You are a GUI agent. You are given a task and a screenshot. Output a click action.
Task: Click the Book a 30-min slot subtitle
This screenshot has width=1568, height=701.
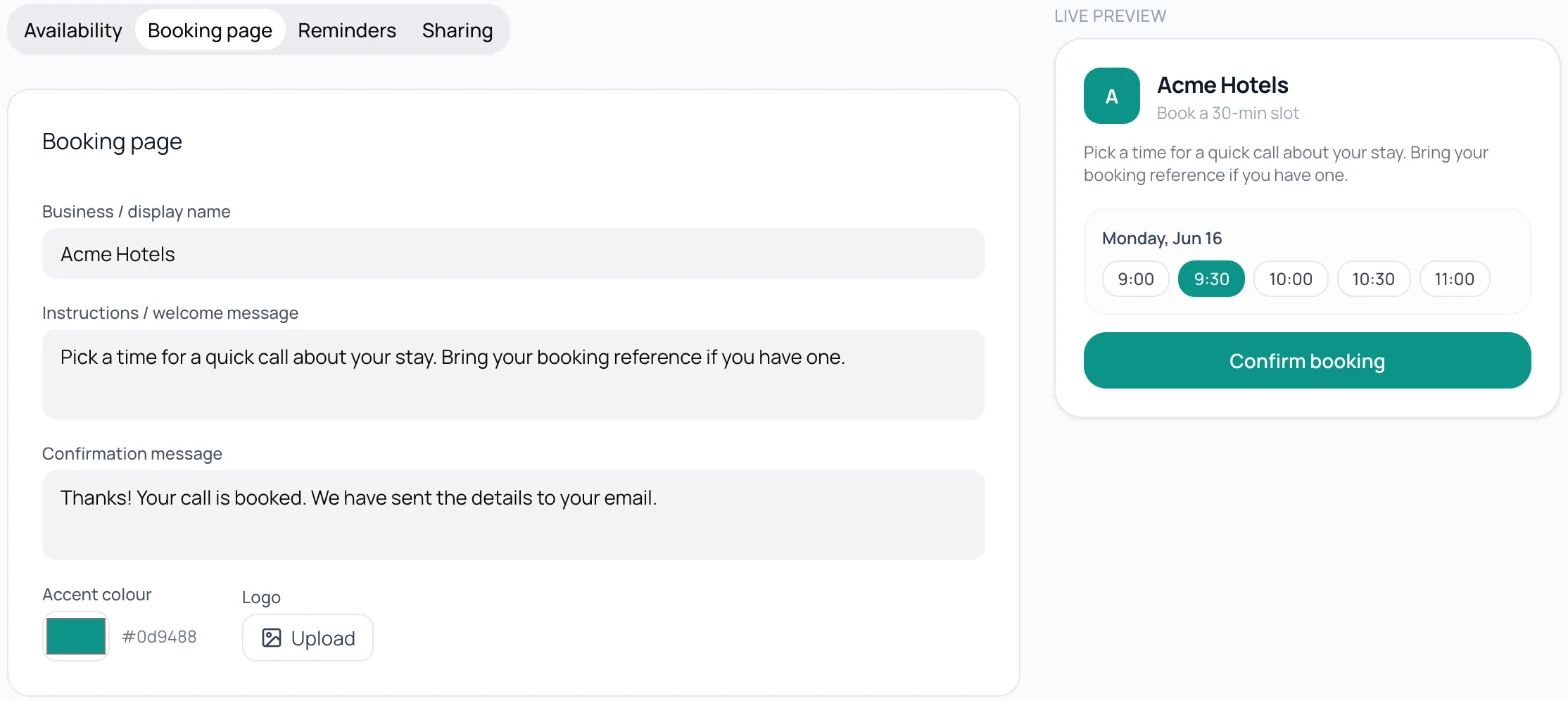[1228, 113]
